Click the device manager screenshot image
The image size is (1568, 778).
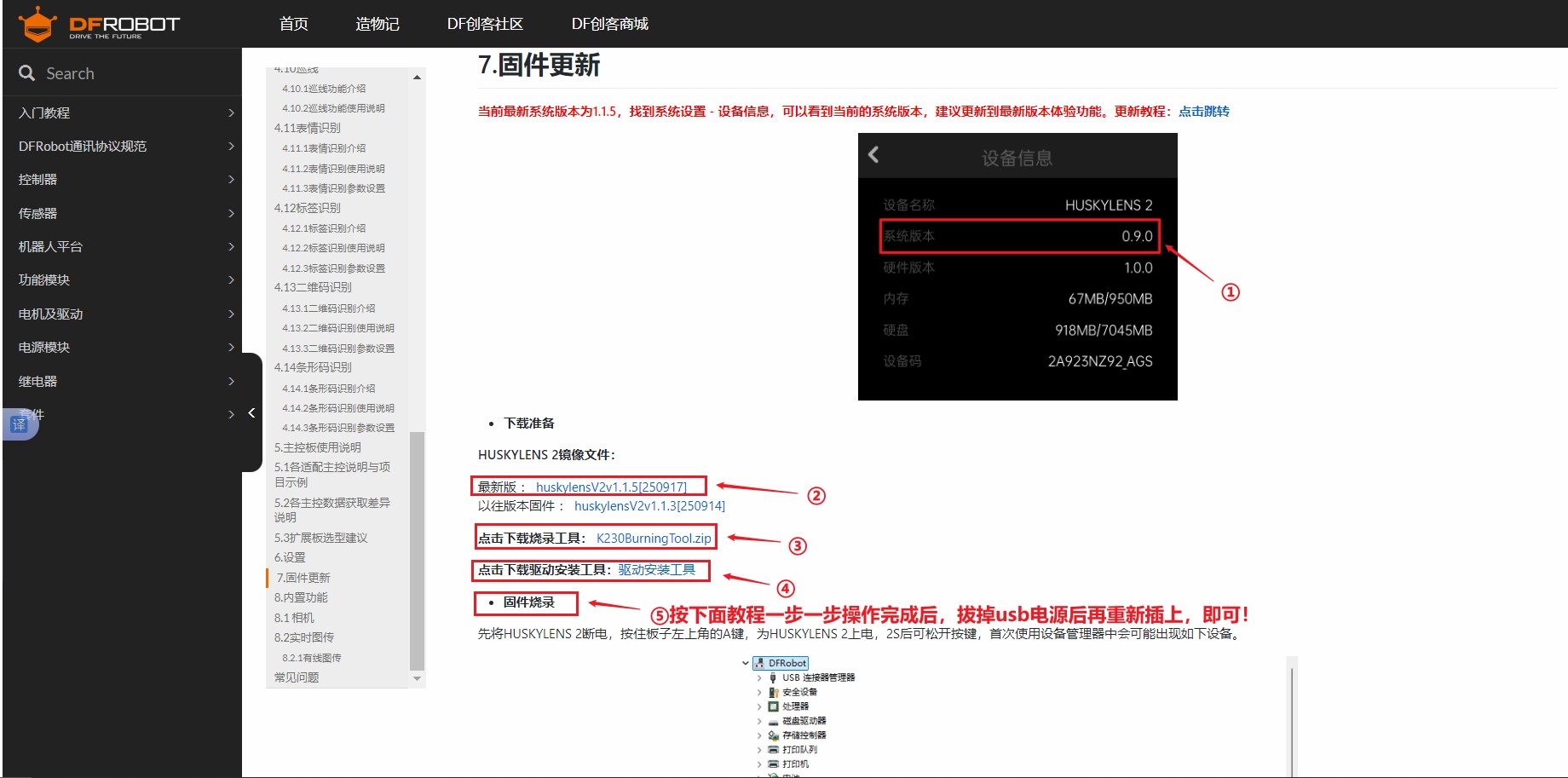tap(1018, 716)
